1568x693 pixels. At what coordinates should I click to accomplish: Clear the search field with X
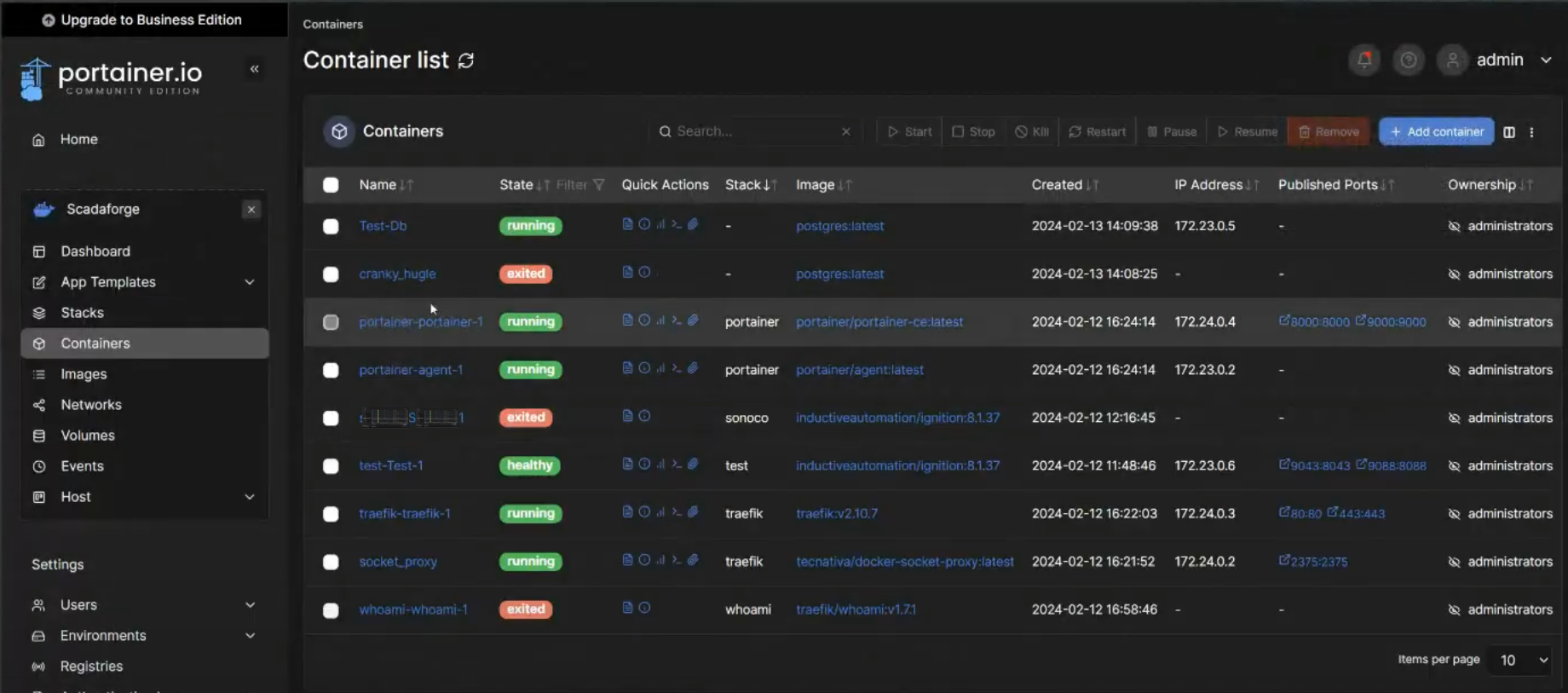click(846, 131)
